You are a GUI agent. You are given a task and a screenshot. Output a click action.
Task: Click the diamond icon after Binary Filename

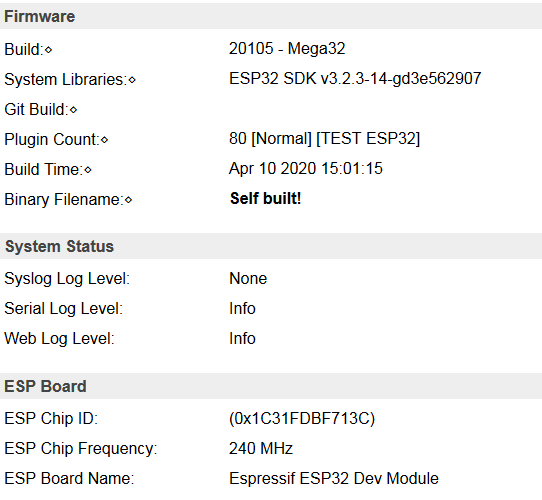(x=128, y=200)
